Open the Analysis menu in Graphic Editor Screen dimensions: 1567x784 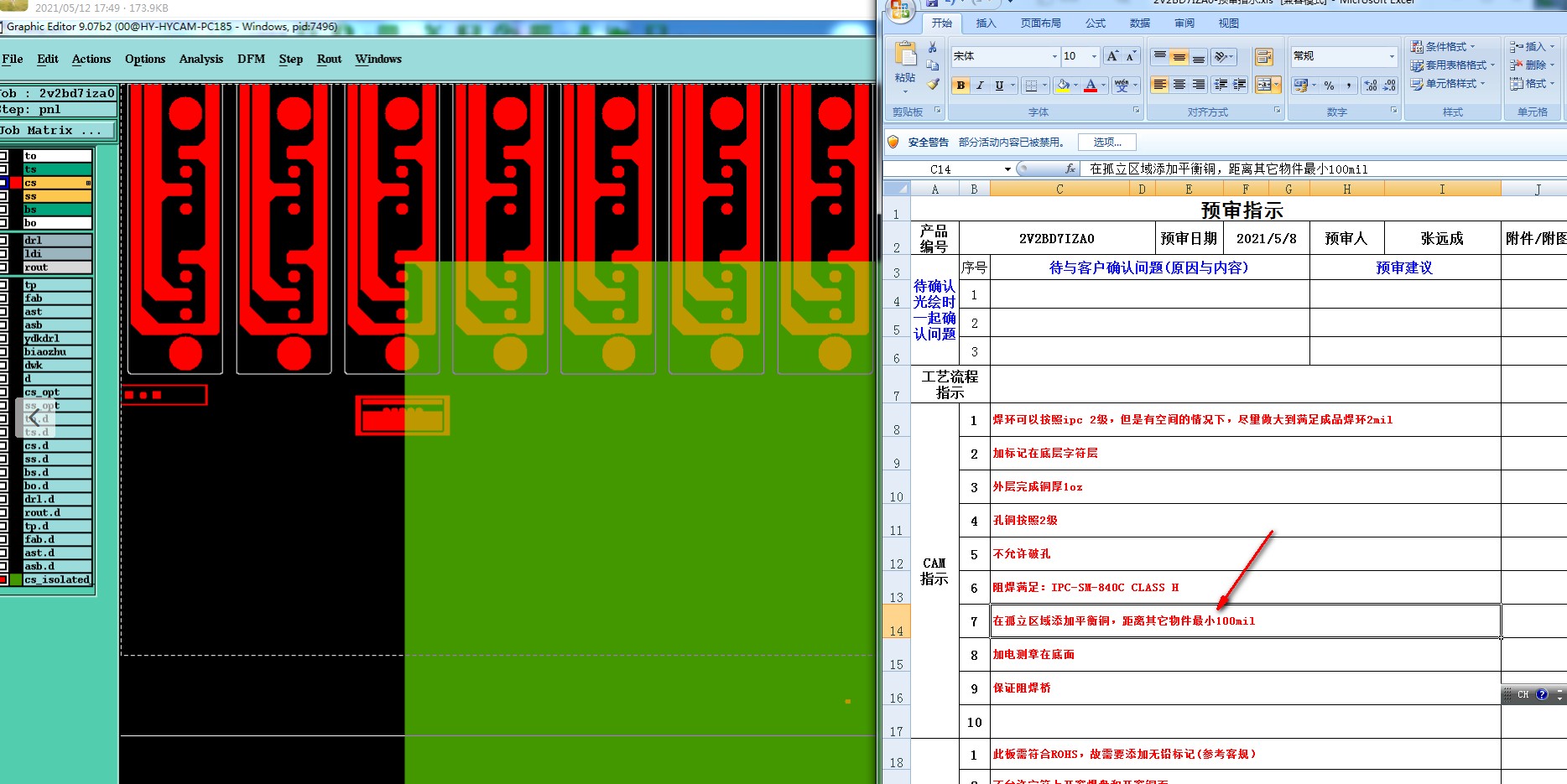pos(201,60)
